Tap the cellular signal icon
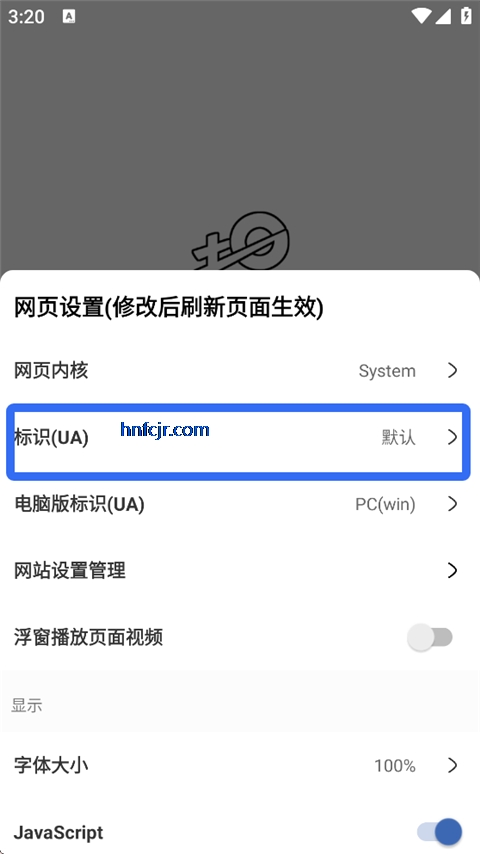 click(443, 16)
